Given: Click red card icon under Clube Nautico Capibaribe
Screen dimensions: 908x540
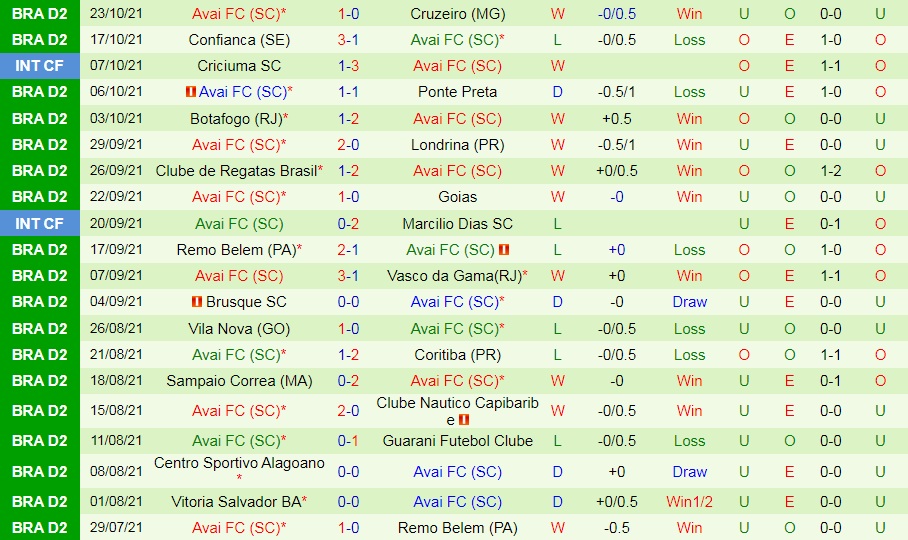Looking at the screenshot, I should tap(465, 420).
